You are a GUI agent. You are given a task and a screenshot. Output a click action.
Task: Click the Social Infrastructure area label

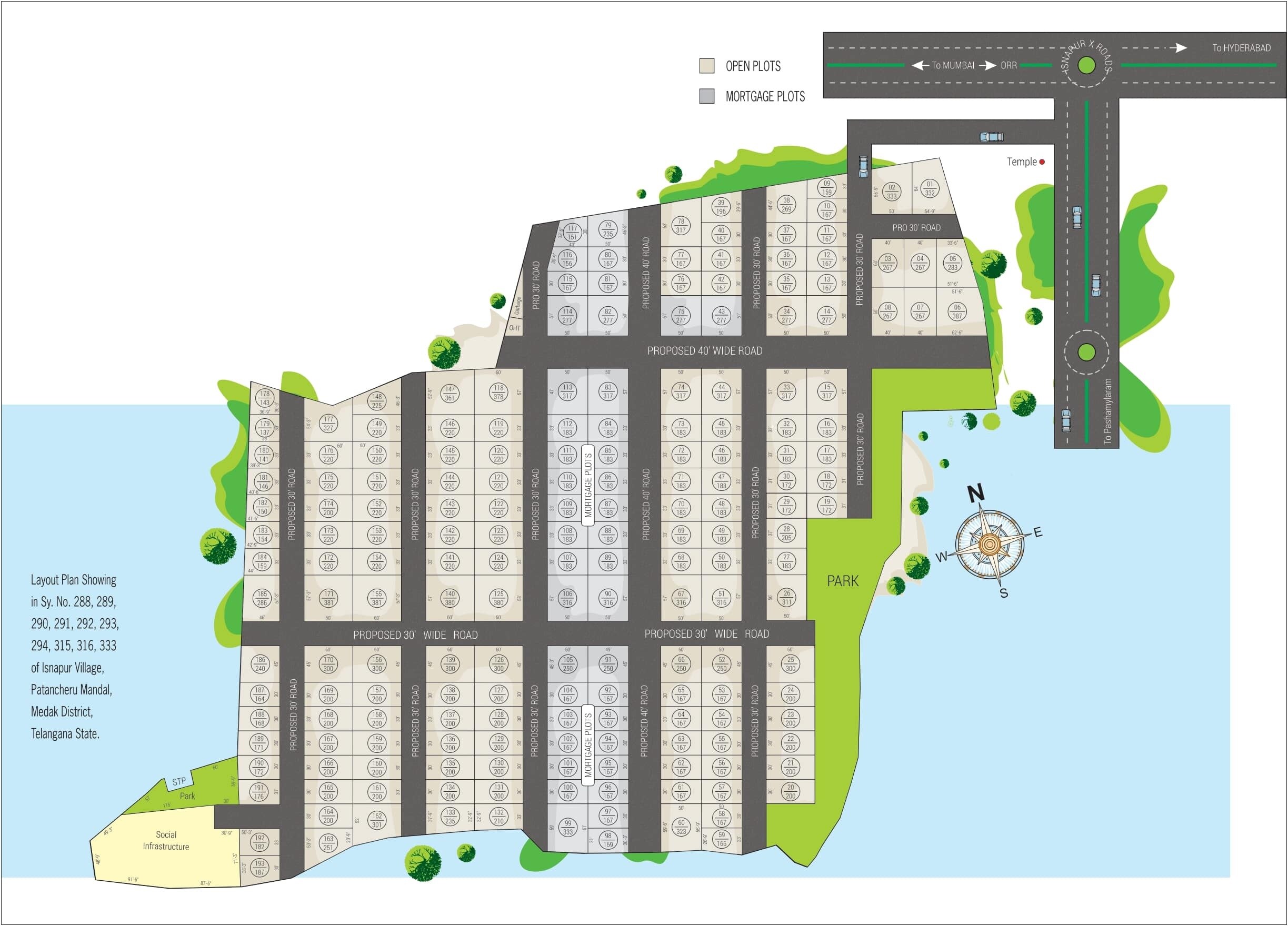166,840
